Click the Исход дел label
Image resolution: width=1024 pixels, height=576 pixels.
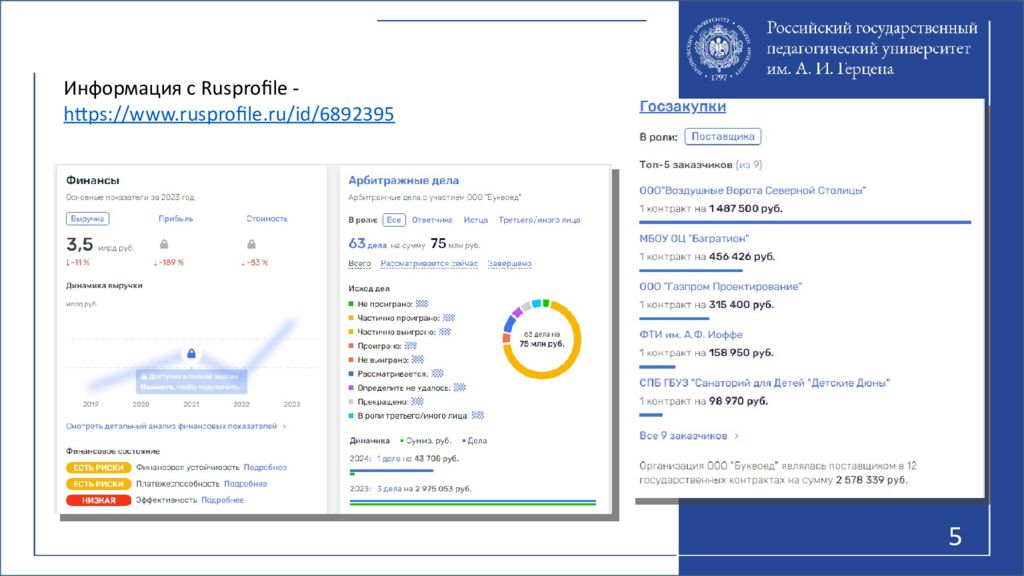coord(369,289)
